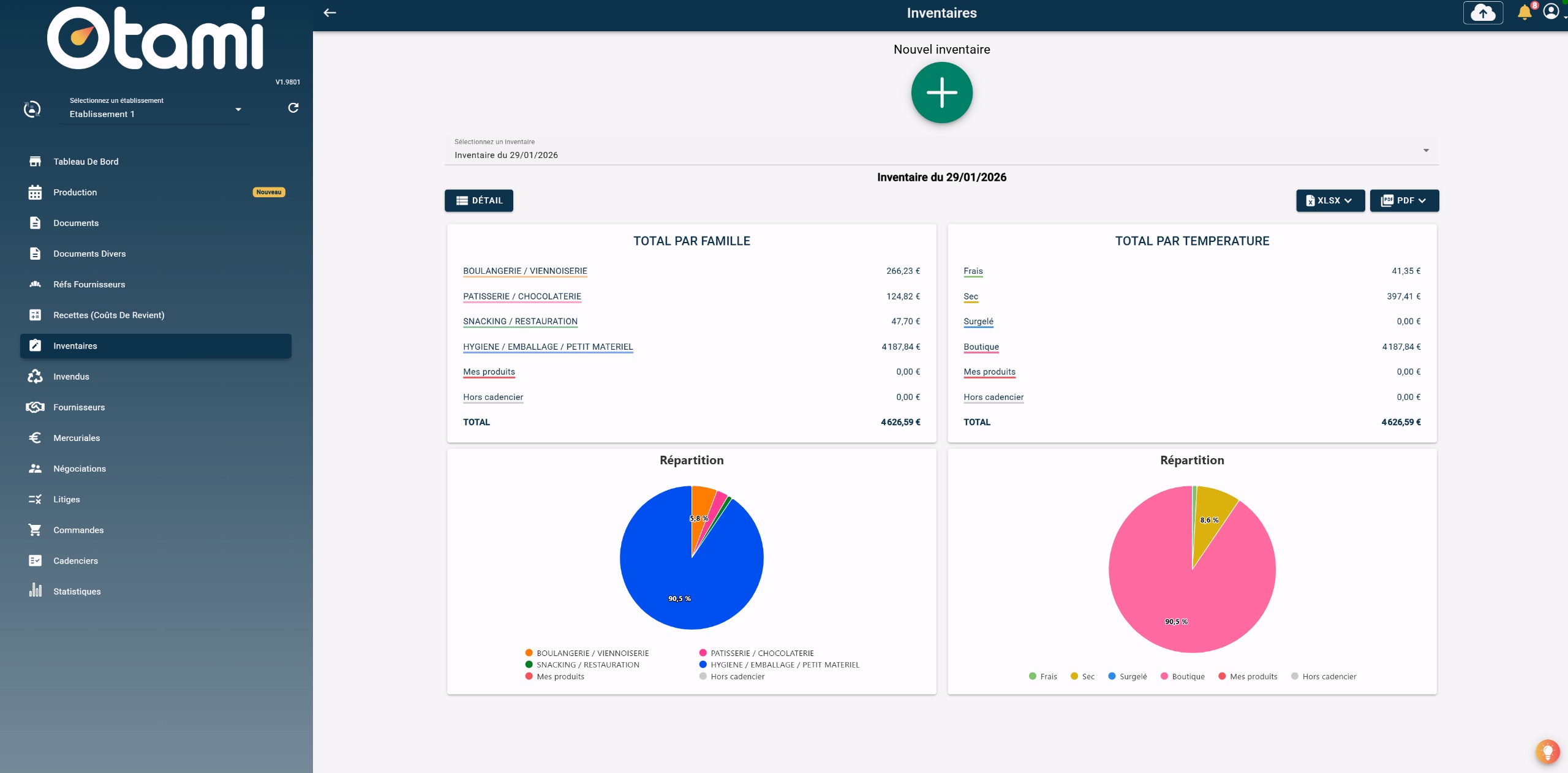Go to Commandes menu item
Screen dimensions: 1568x773
(x=78, y=530)
